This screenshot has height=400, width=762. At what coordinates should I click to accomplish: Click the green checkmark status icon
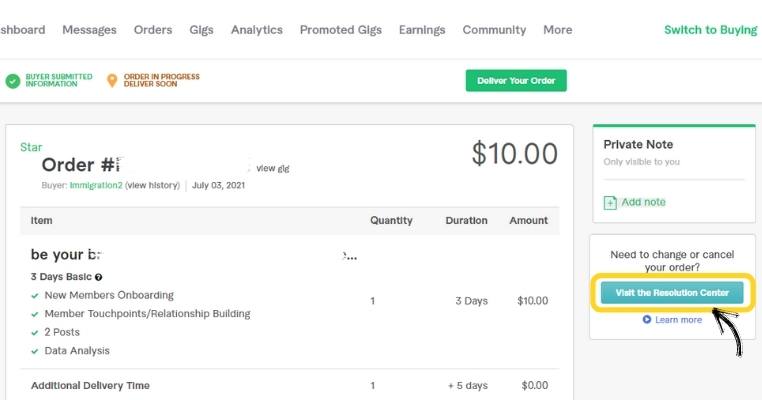(13, 80)
